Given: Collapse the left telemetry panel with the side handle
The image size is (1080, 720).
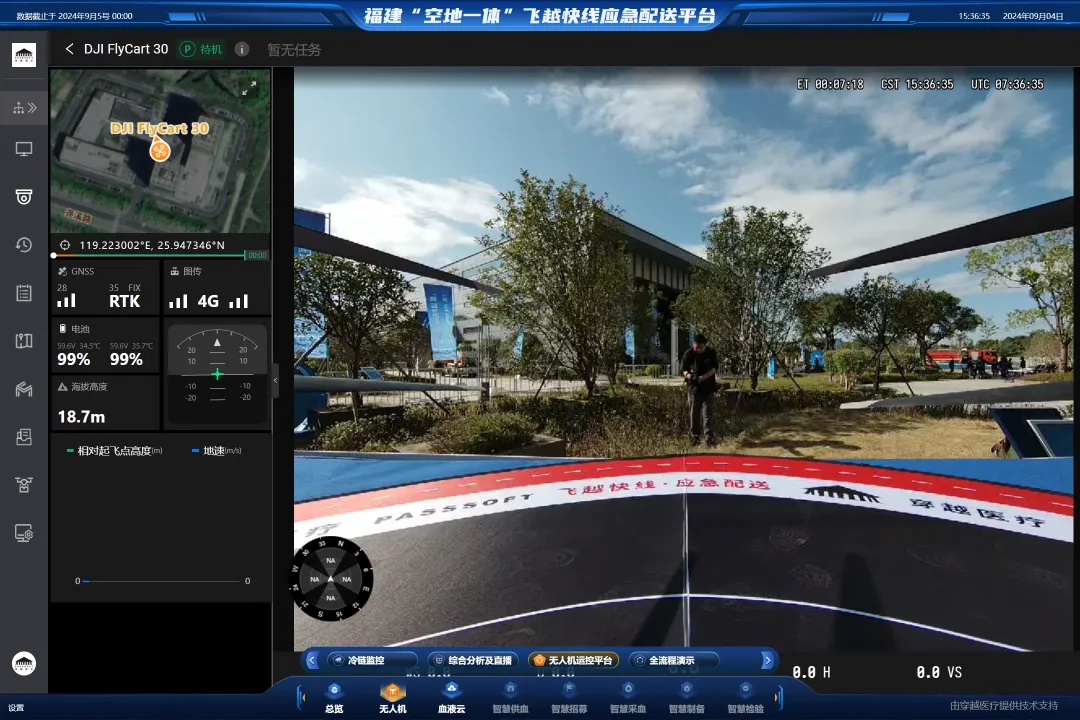Looking at the screenshot, I should (276, 380).
